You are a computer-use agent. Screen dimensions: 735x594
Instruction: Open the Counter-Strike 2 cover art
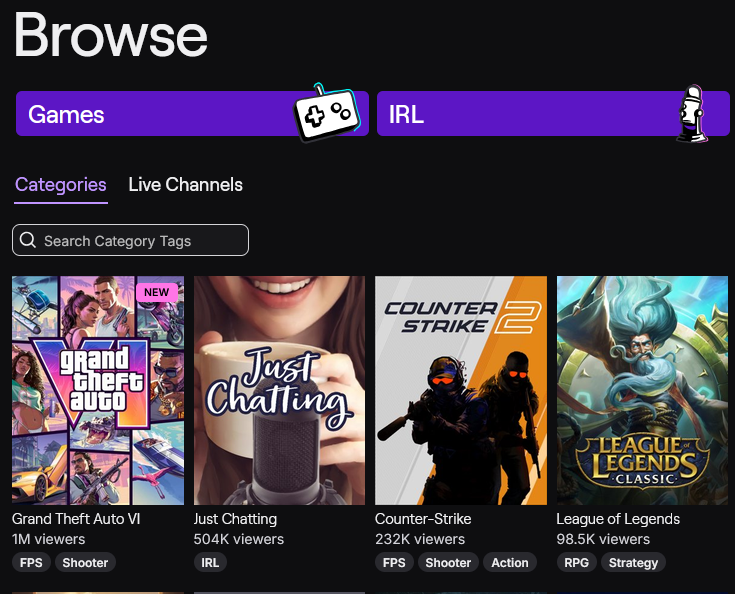(461, 390)
